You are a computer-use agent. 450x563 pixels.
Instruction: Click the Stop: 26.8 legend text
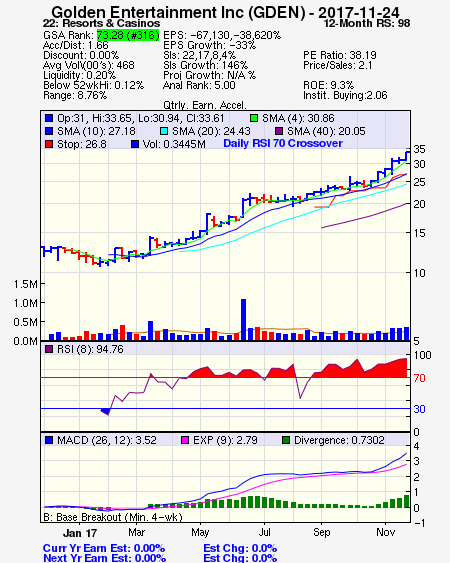(x=82, y=144)
